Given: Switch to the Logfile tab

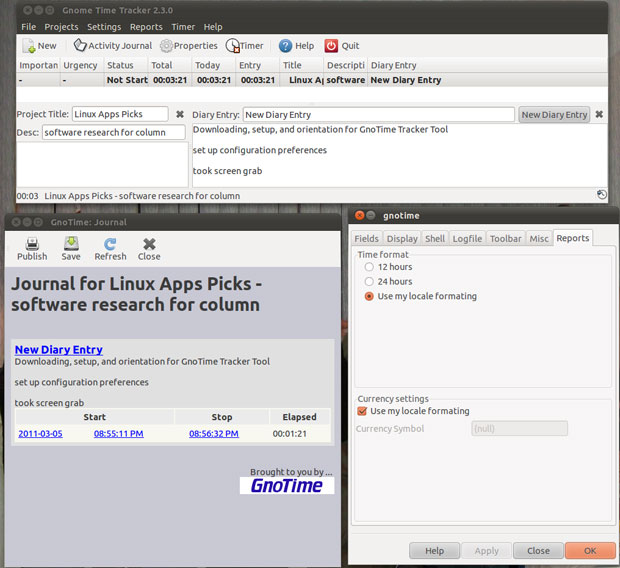Looking at the screenshot, I should (467, 239).
